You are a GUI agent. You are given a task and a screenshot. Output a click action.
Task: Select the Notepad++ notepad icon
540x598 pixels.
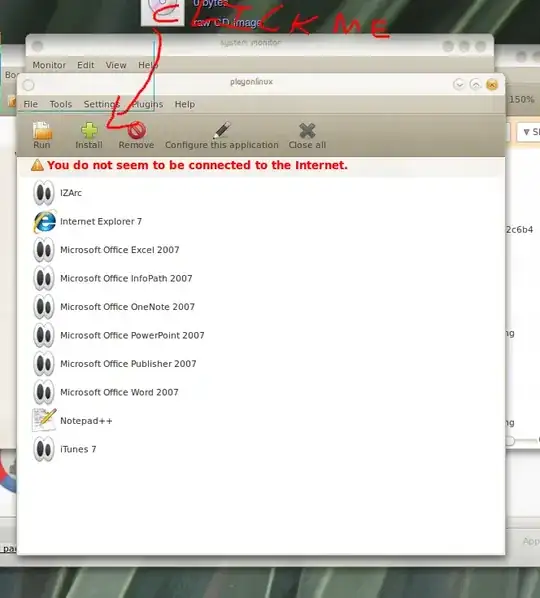[x=44, y=420]
